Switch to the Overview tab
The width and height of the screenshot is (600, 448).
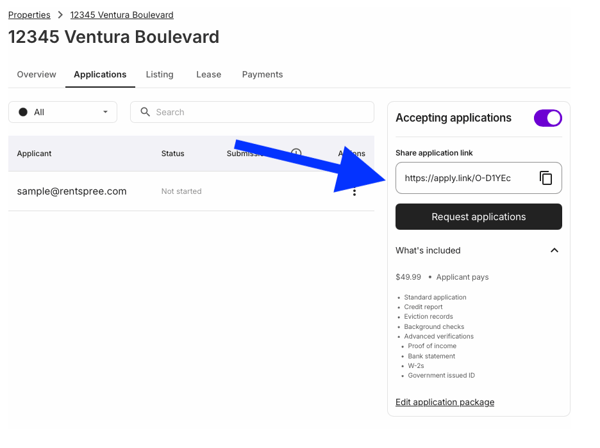(x=36, y=74)
